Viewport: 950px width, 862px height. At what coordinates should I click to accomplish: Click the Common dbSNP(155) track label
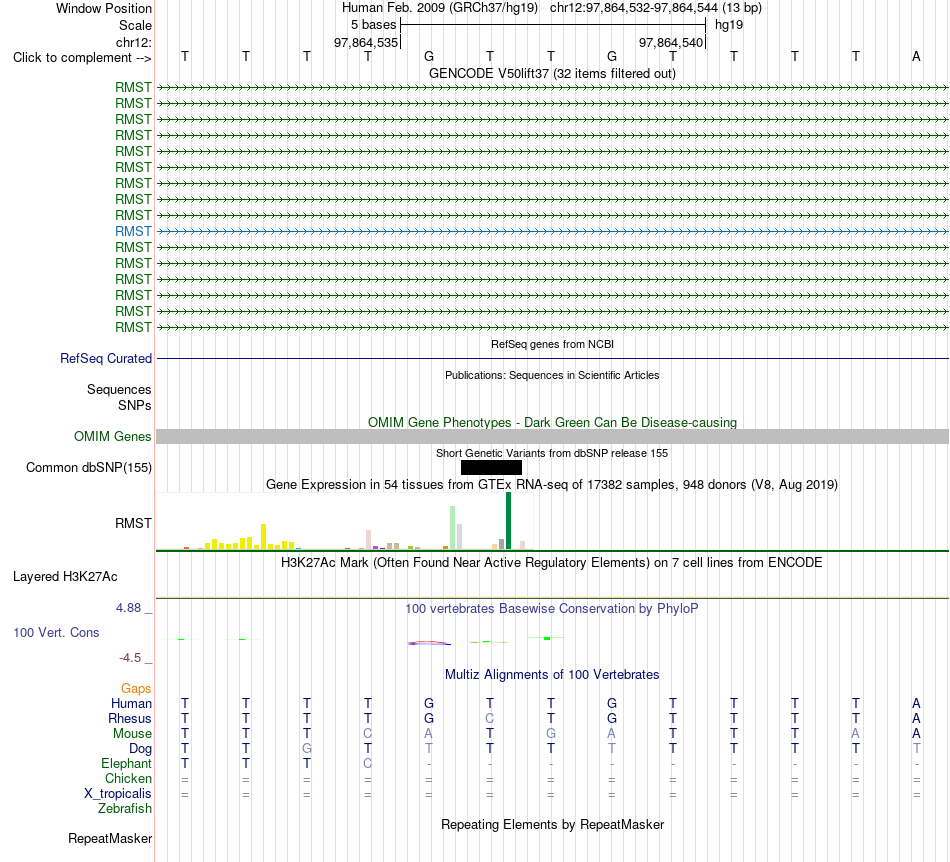(89, 468)
